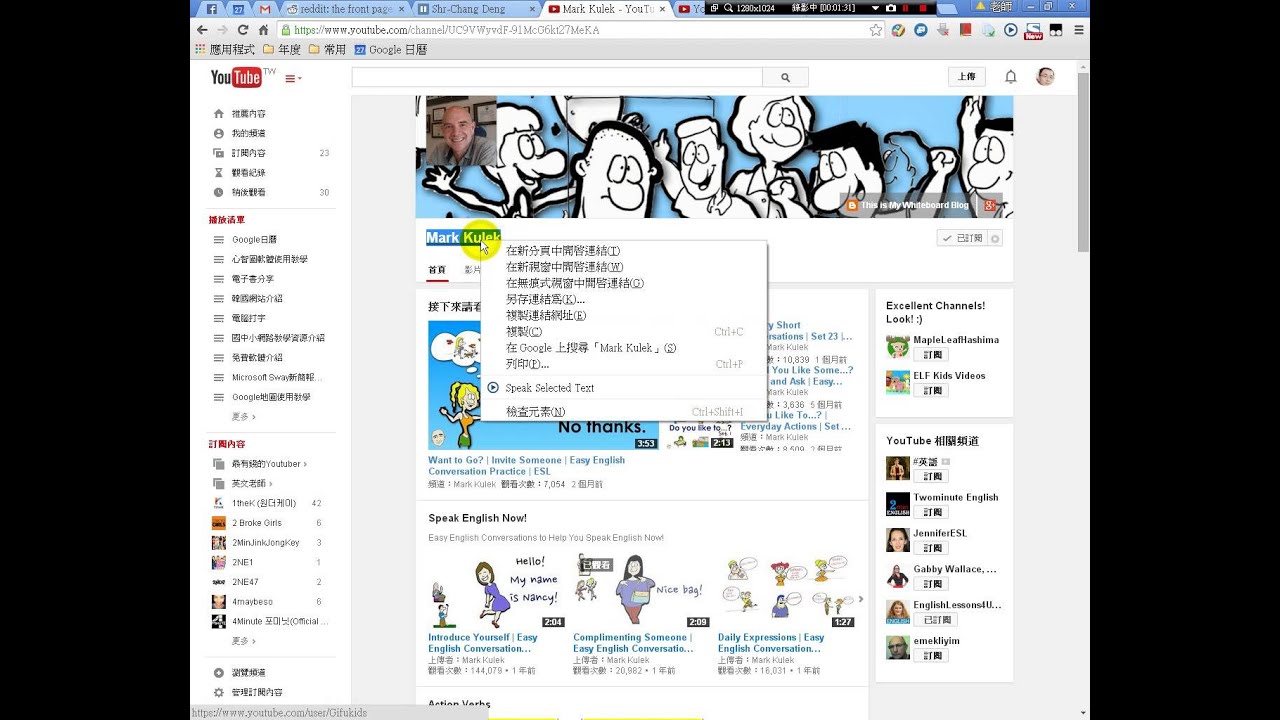The image size is (1280, 720).
Task: Open the sidebar clock Watch Later entry
Action: click(x=219, y=192)
